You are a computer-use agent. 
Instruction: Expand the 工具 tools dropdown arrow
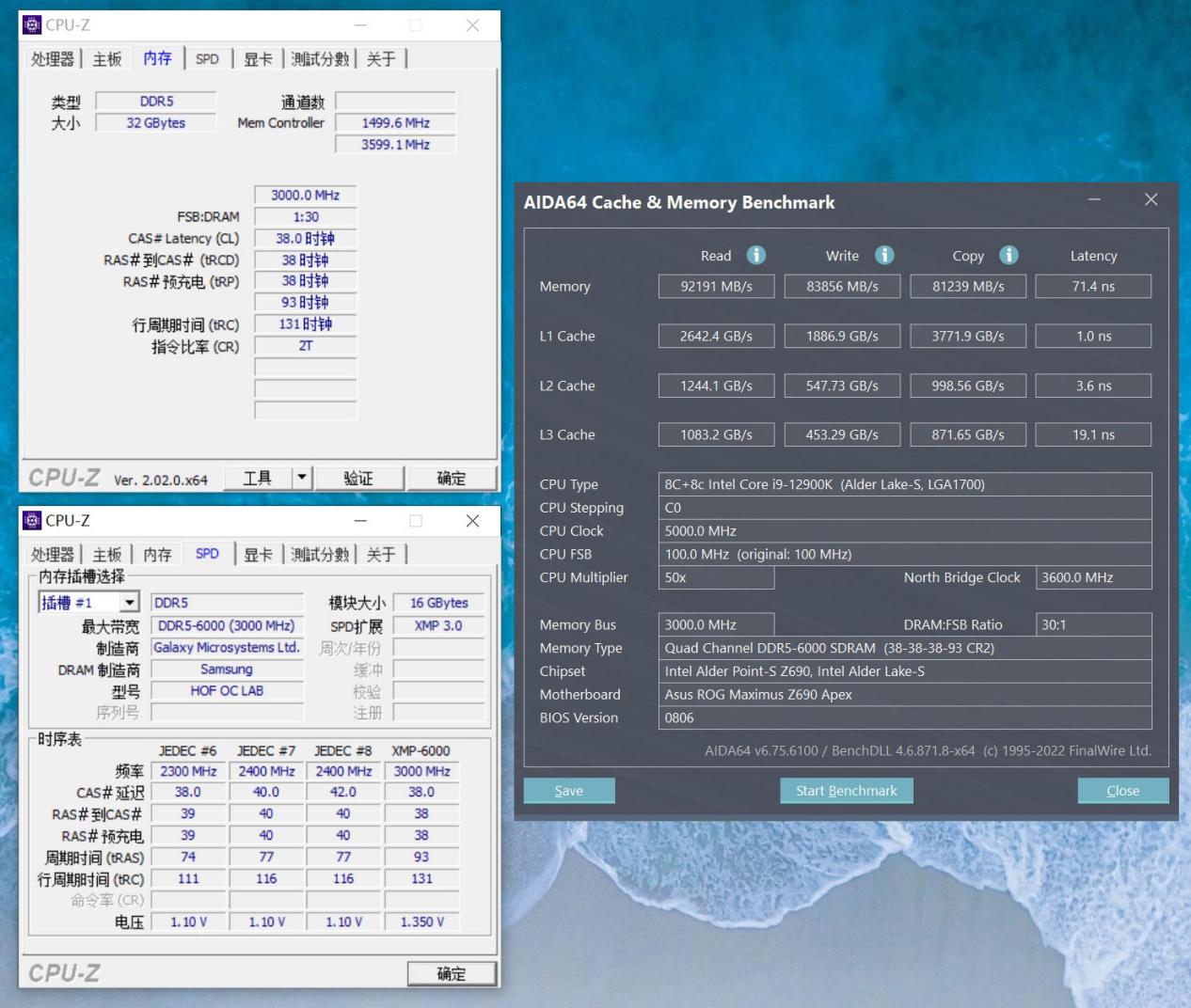(302, 478)
